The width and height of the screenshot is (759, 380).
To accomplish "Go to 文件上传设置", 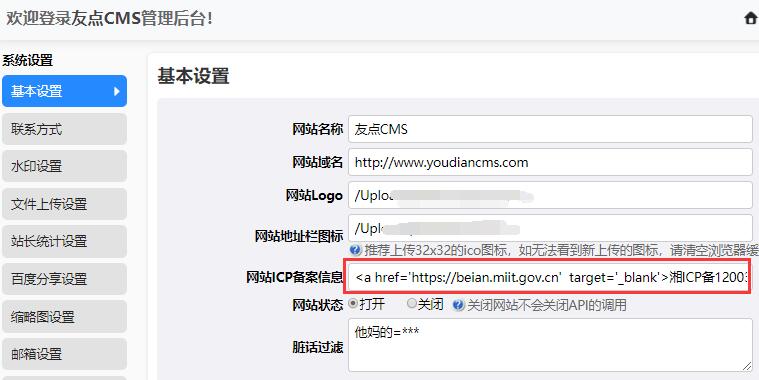I will pos(64,204).
